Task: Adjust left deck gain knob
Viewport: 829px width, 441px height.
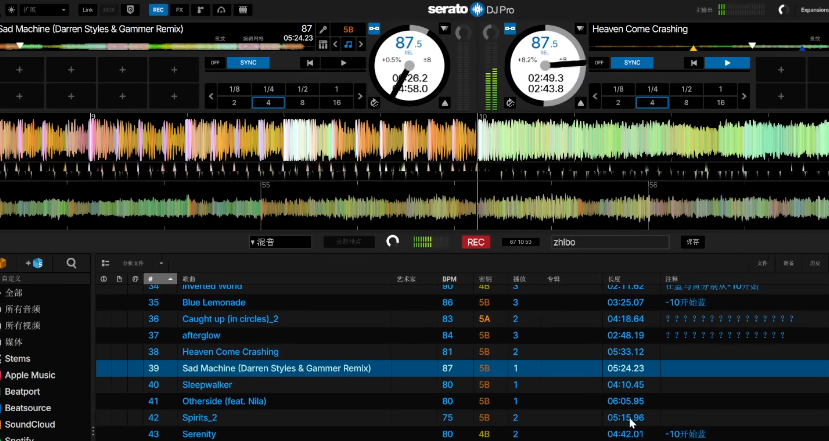Action: pyautogui.click(x=463, y=33)
